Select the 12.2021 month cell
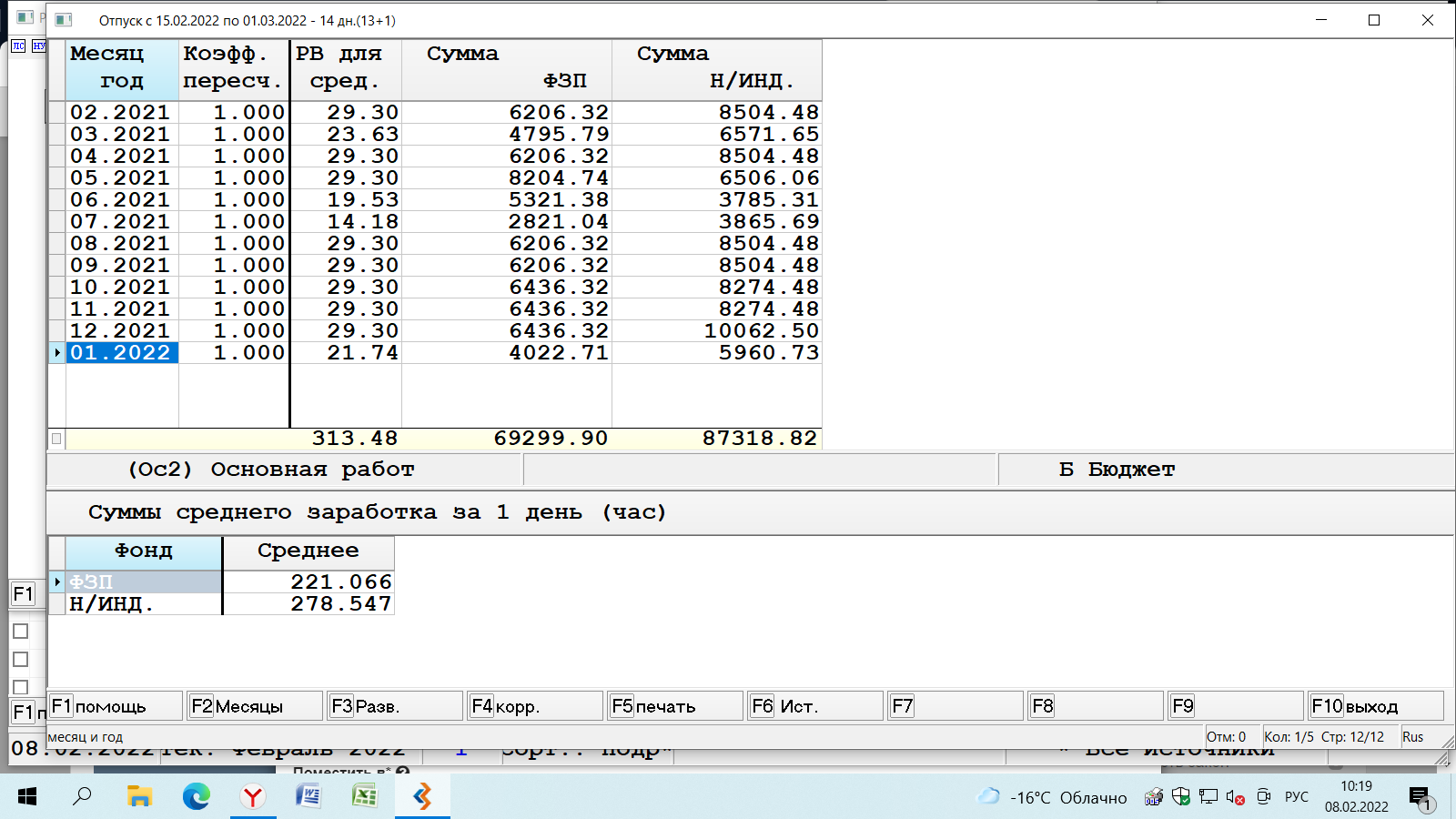This screenshot has height=819, width=1456. point(121,330)
